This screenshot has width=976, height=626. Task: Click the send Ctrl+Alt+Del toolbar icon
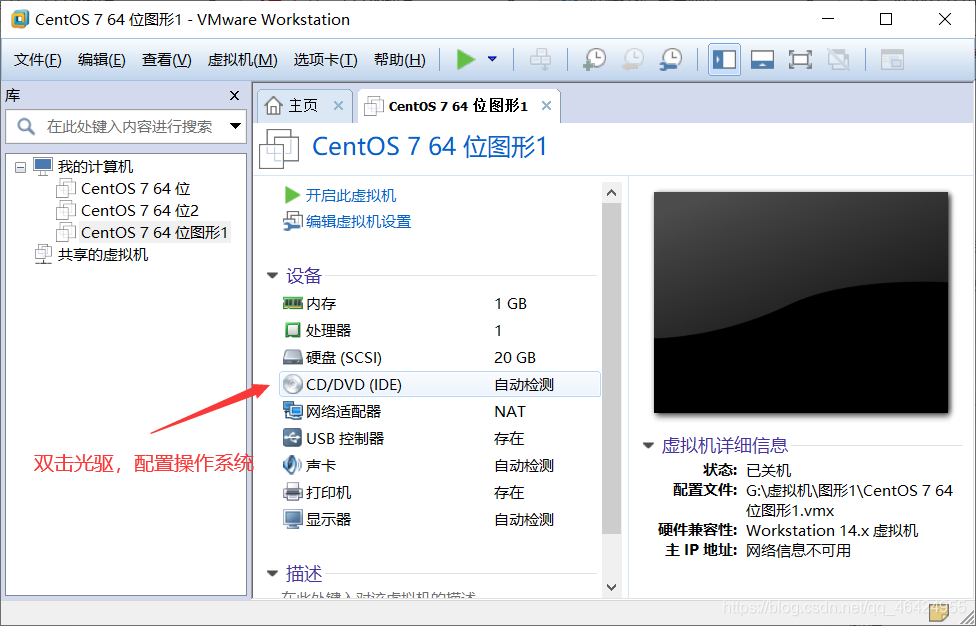[x=540, y=60]
